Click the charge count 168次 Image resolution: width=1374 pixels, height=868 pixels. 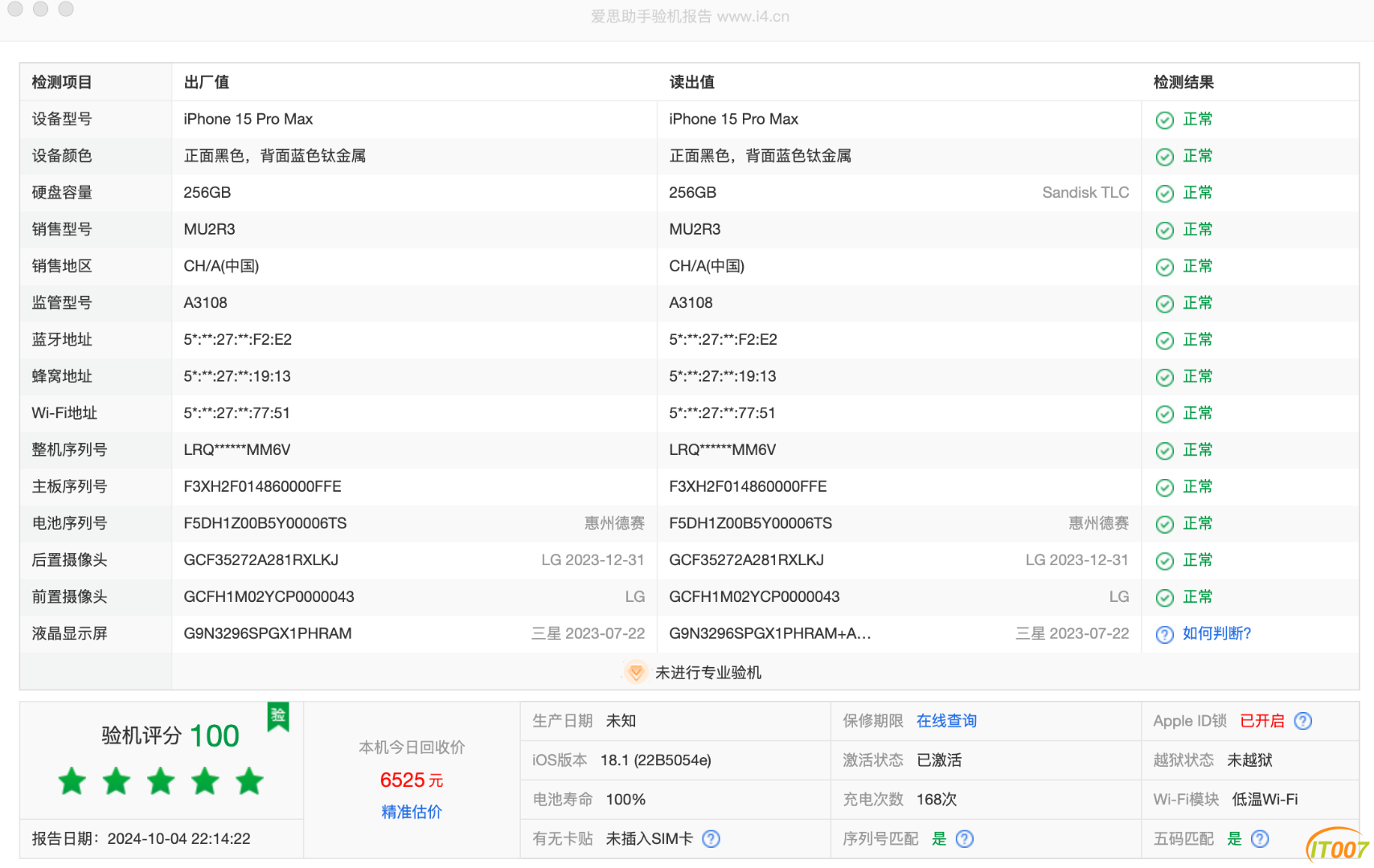point(937,800)
